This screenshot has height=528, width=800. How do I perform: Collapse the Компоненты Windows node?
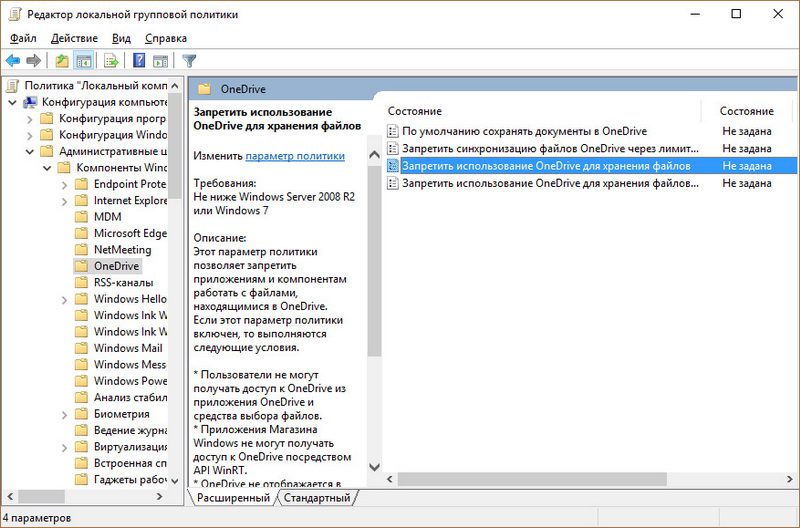47,168
